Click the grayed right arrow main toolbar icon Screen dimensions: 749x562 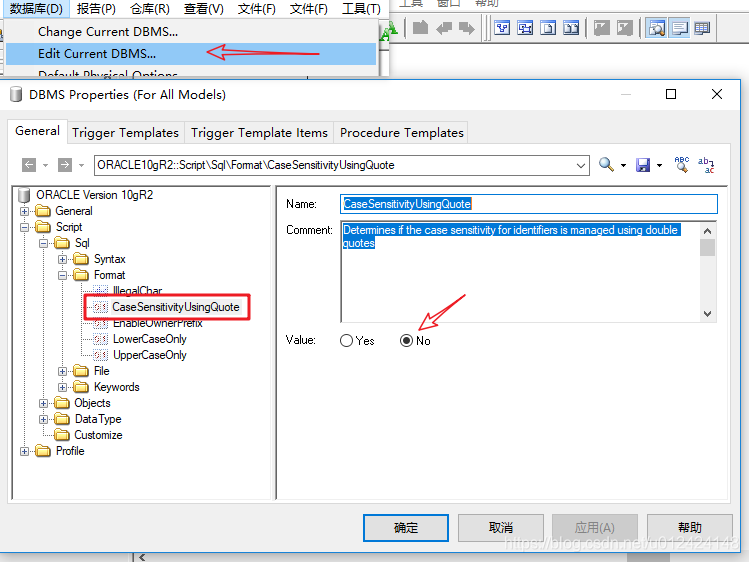tap(467, 28)
